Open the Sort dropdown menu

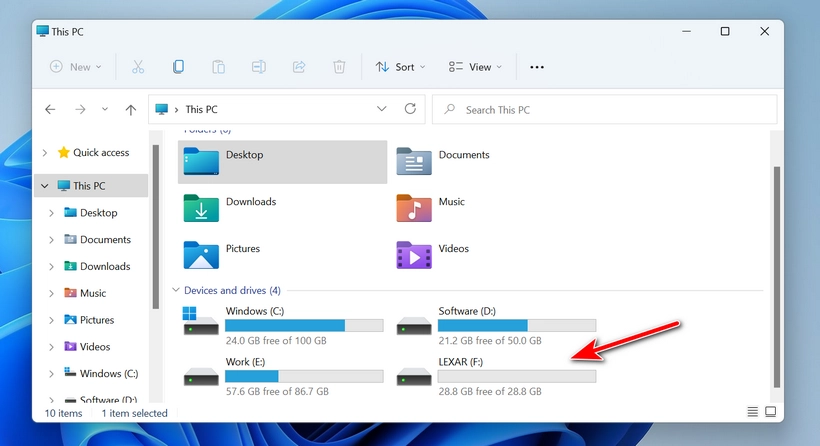click(x=401, y=67)
